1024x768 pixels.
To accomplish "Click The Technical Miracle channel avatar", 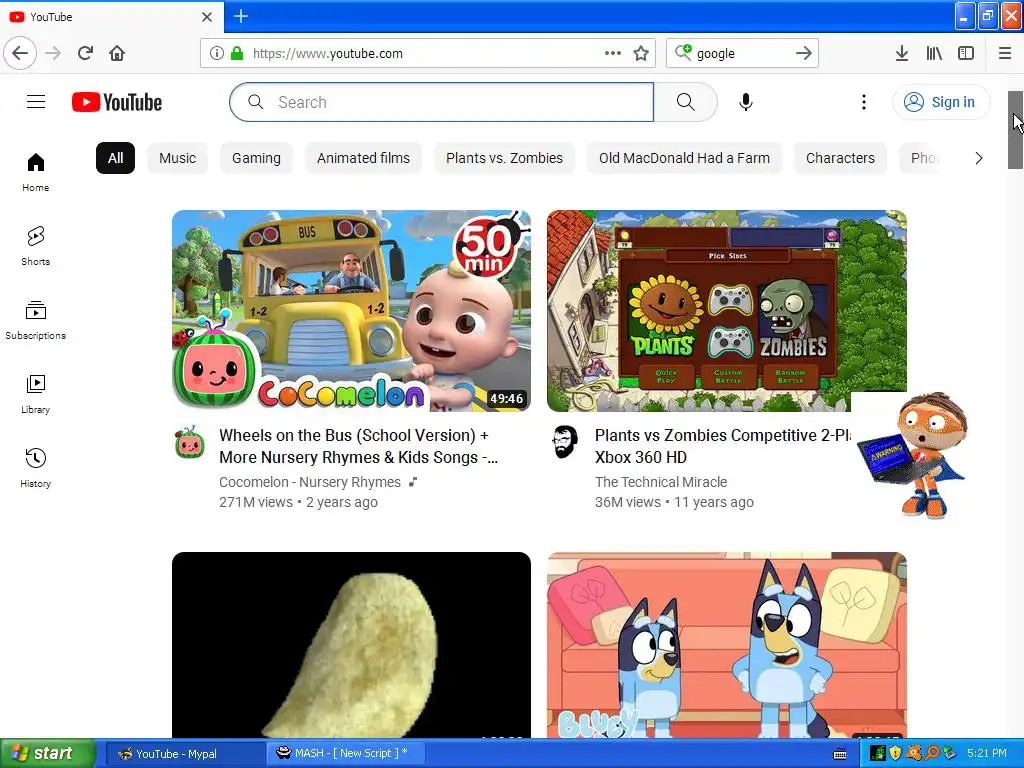I will (565, 442).
